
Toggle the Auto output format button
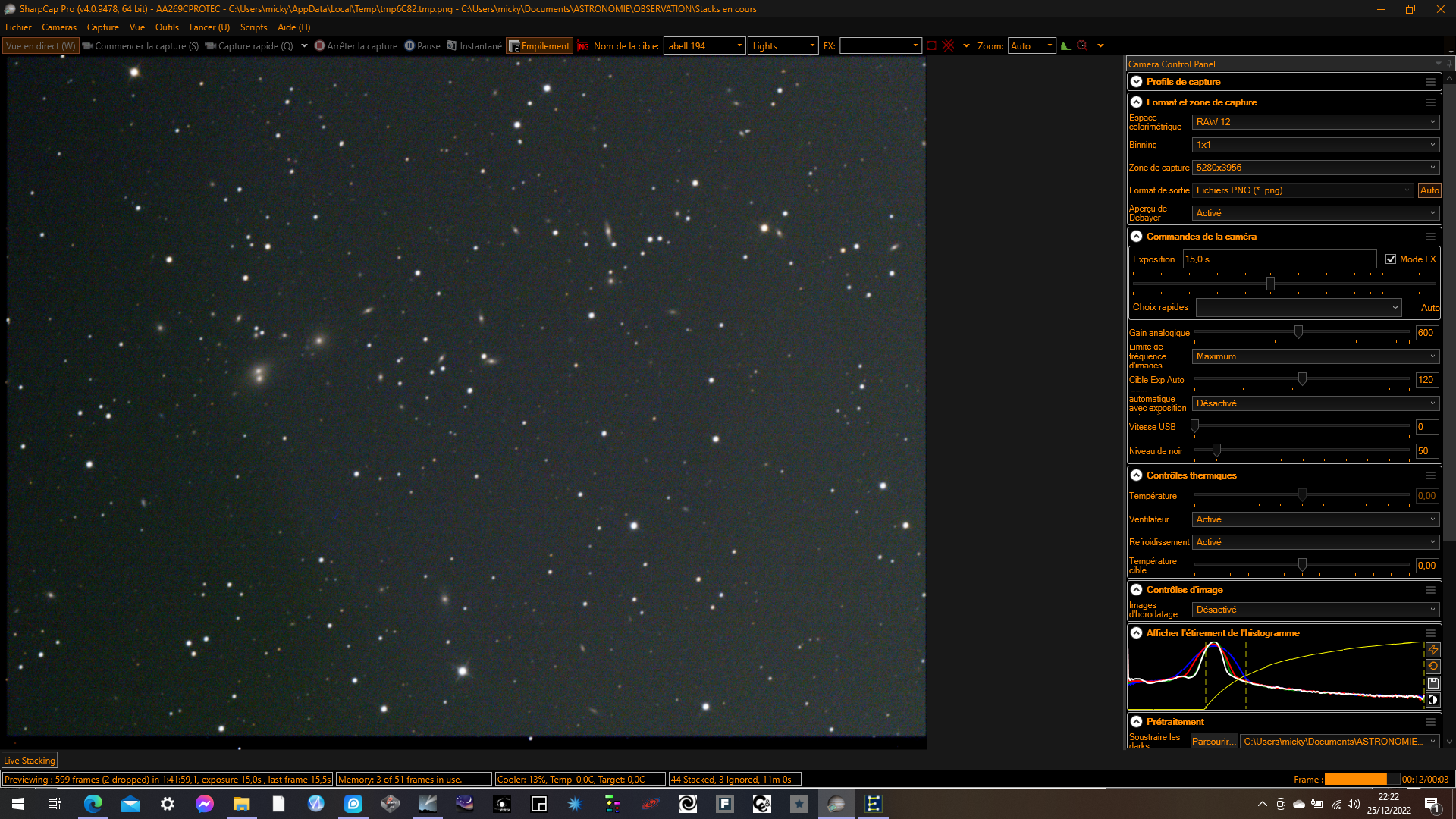(x=1429, y=190)
